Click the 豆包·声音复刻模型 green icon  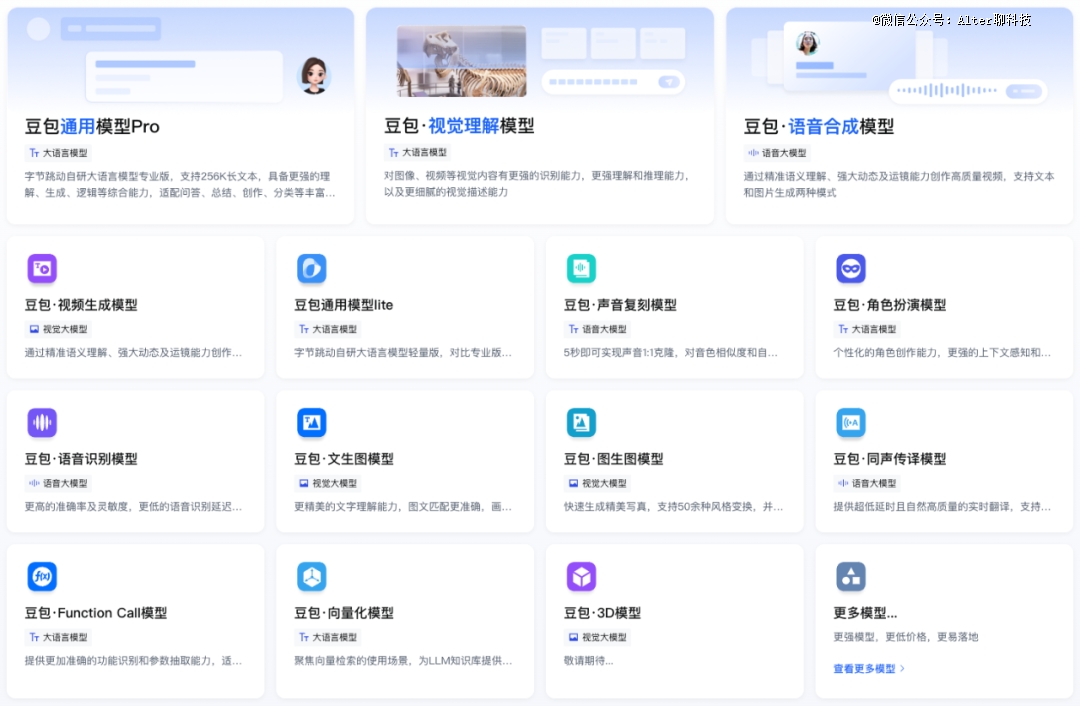pyautogui.click(x=581, y=269)
